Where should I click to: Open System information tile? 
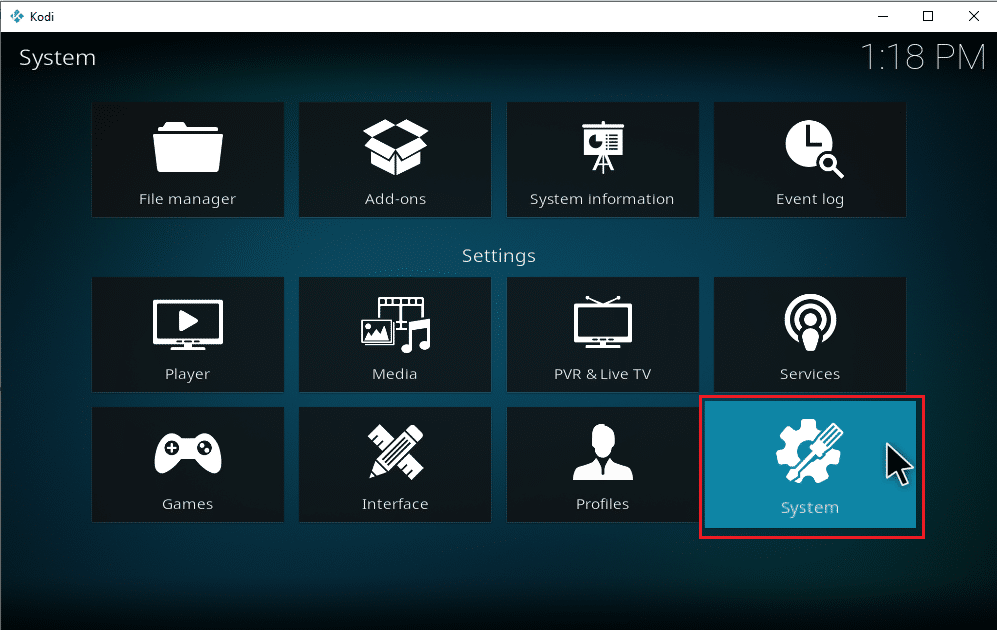click(x=602, y=160)
